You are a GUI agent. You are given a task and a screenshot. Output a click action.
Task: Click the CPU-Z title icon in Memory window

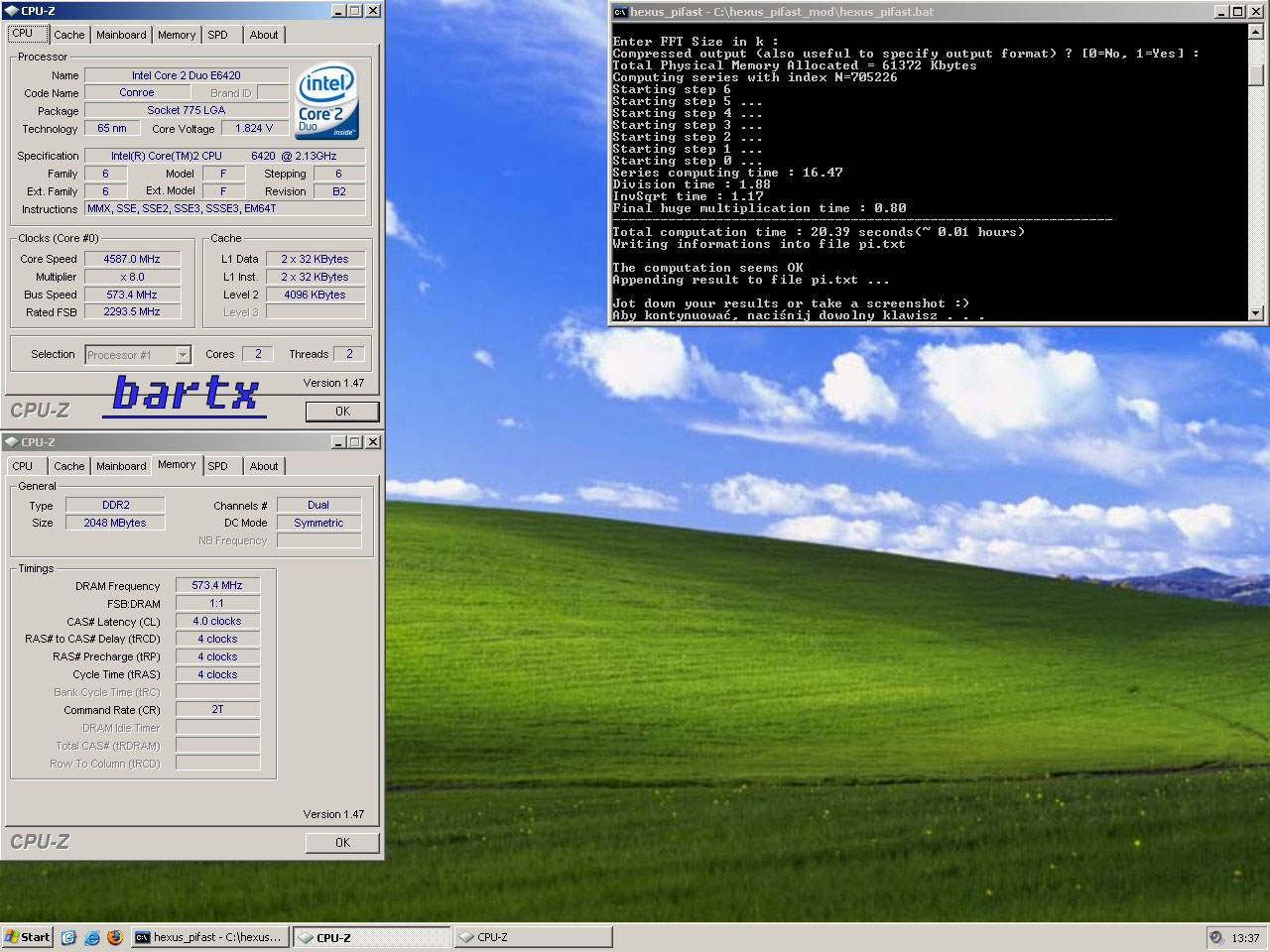click(x=11, y=442)
